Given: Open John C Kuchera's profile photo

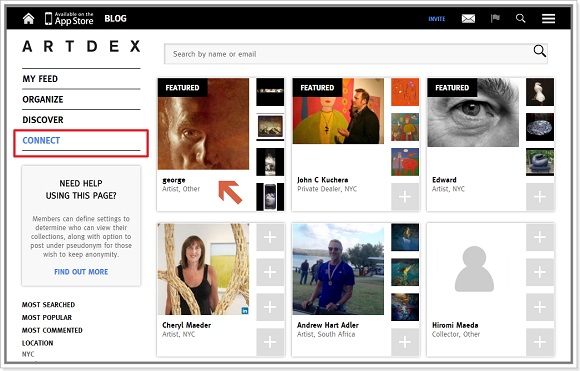Looking at the screenshot, I should coord(338,111).
